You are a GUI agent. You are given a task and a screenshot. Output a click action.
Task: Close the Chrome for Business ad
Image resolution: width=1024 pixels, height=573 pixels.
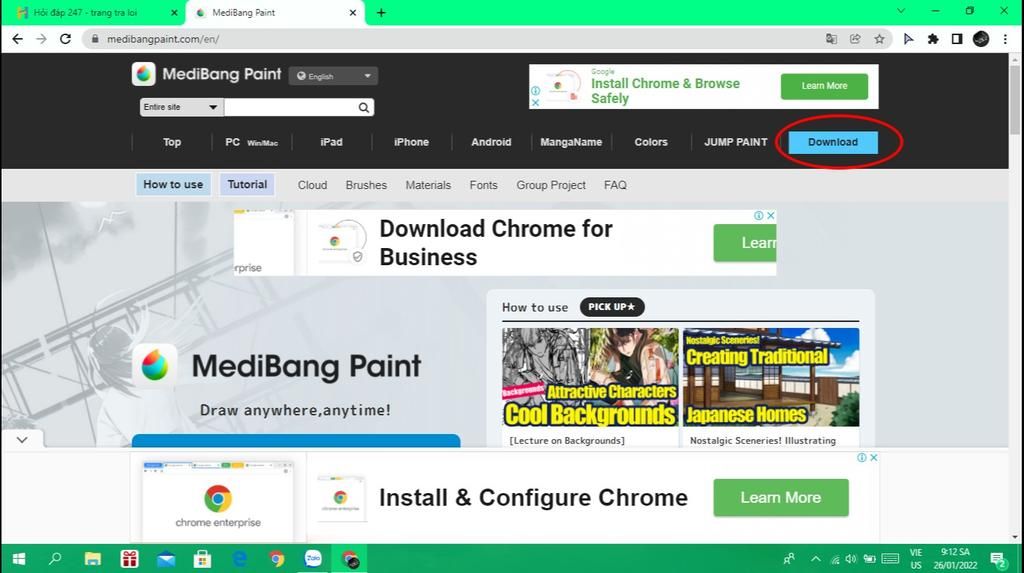(x=771, y=215)
